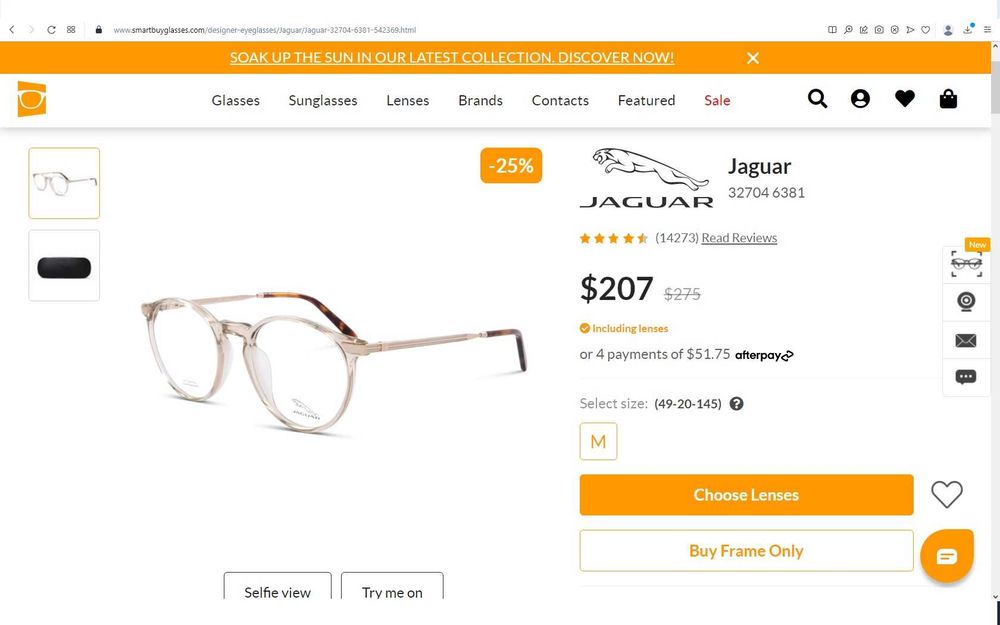Image resolution: width=1000 pixels, height=625 pixels.
Task: Select size M option
Action: point(598,441)
